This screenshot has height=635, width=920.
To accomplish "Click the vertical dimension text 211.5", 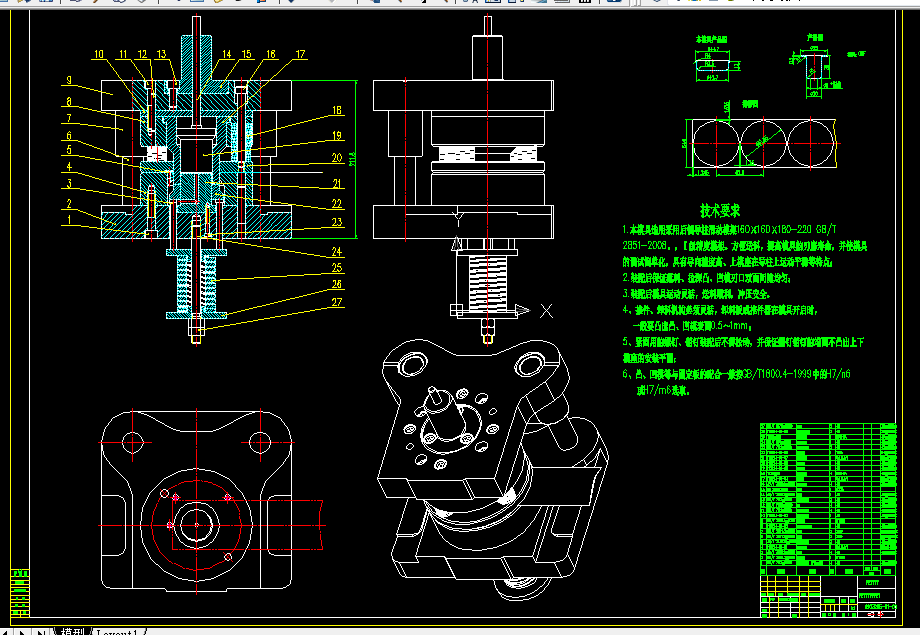I will (351, 159).
